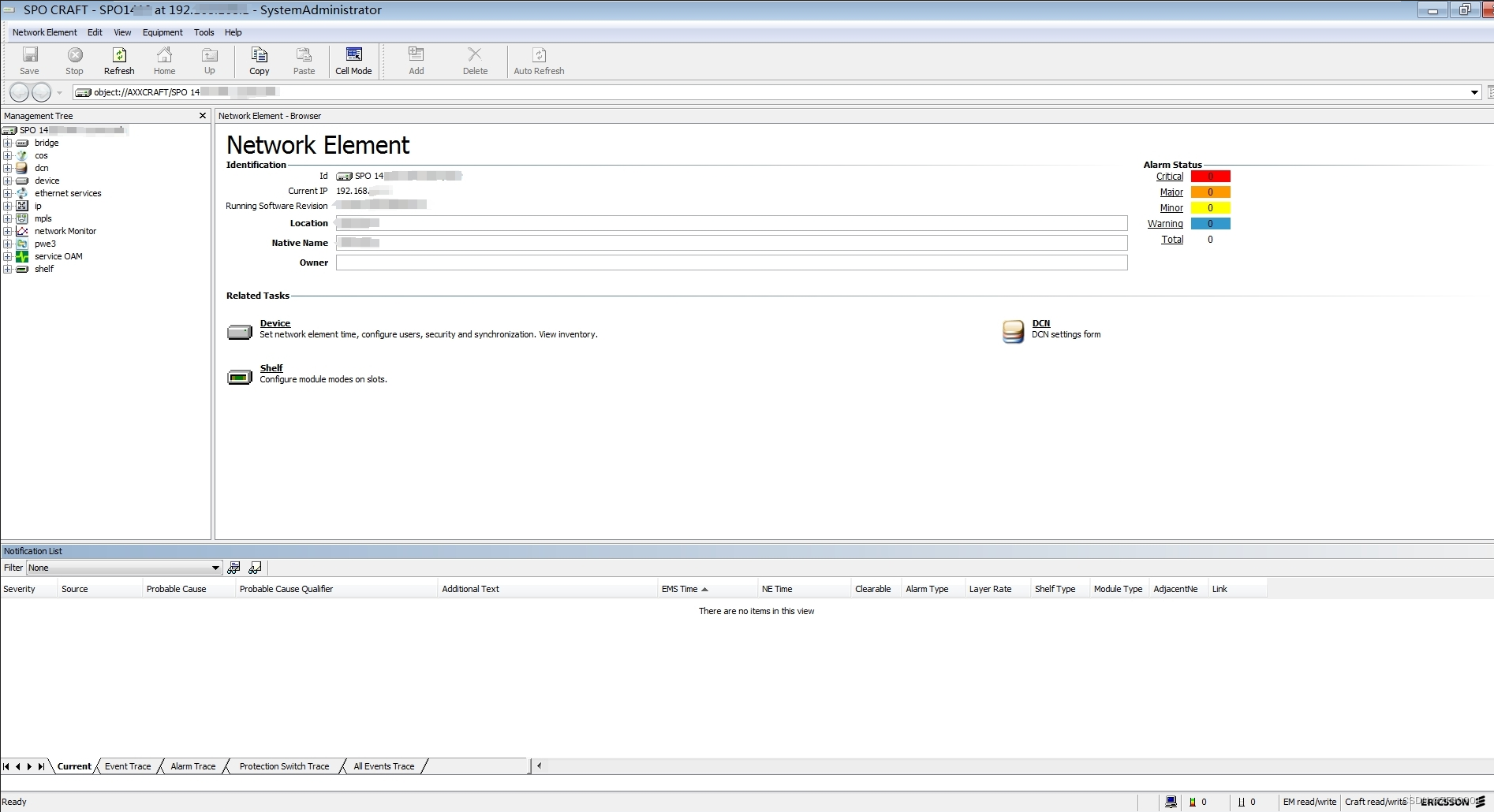Expand the shelf tree node
The height and width of the screenshot is (812, 1494).
click(7, 269)
